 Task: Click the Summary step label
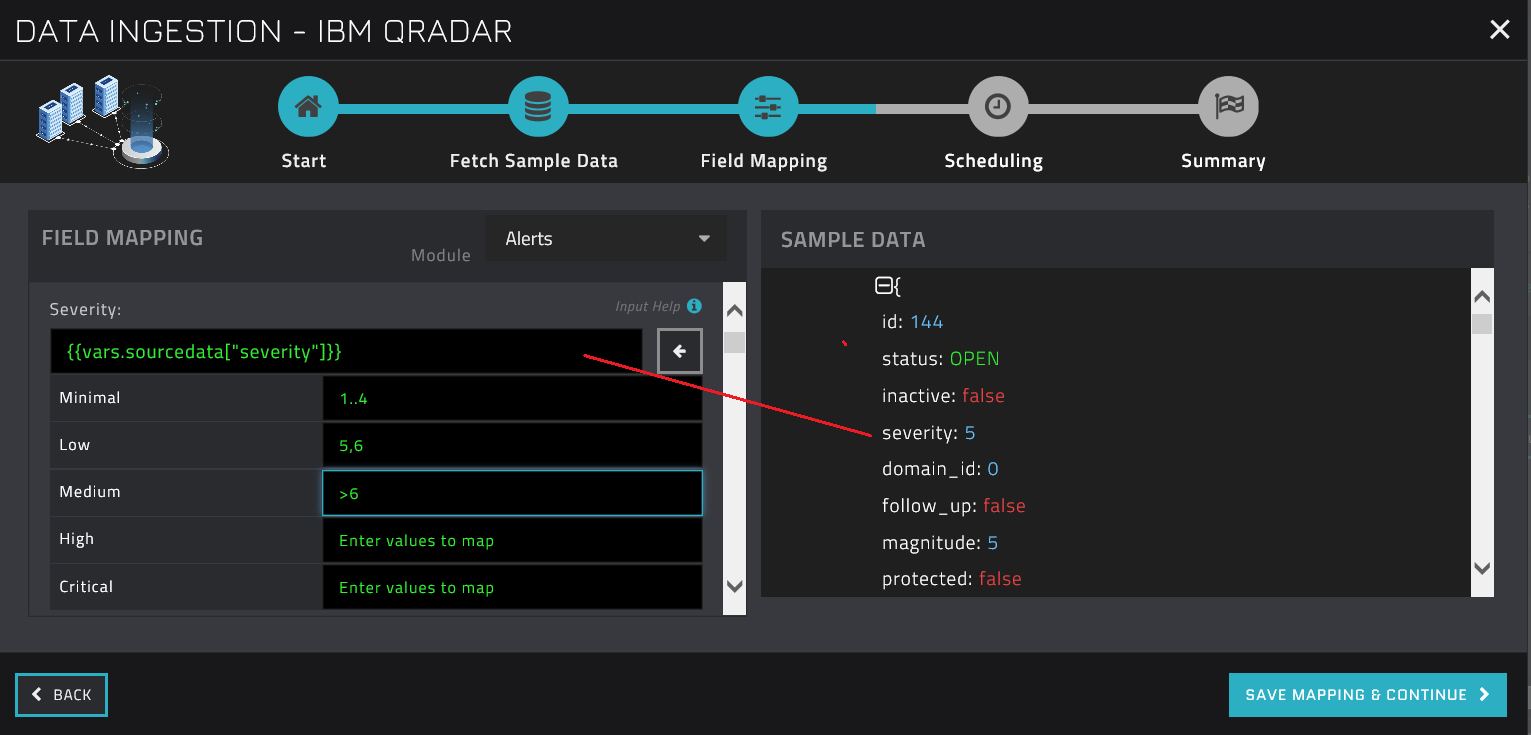[1223, 161]
